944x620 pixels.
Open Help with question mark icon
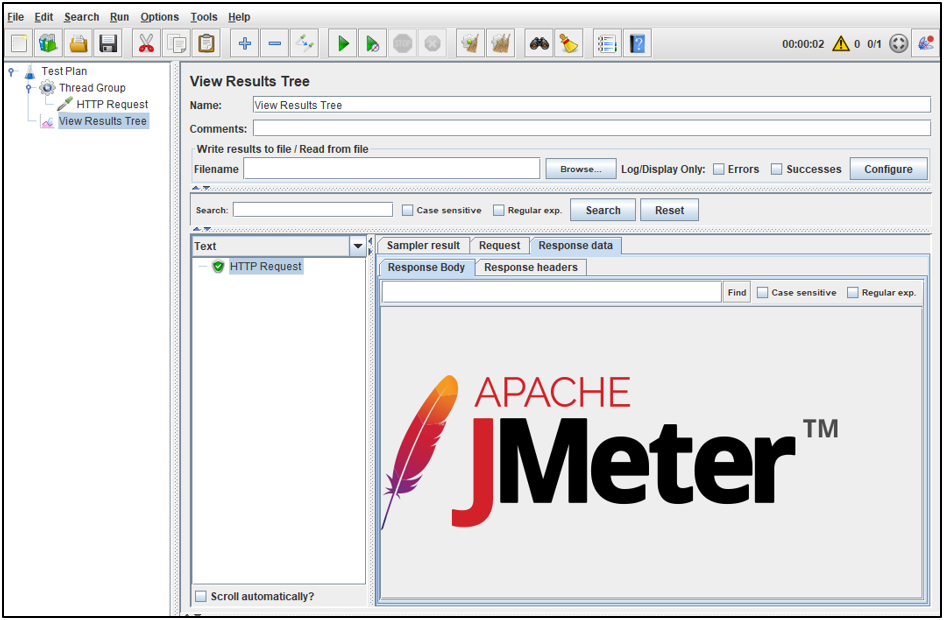point(637,44)
